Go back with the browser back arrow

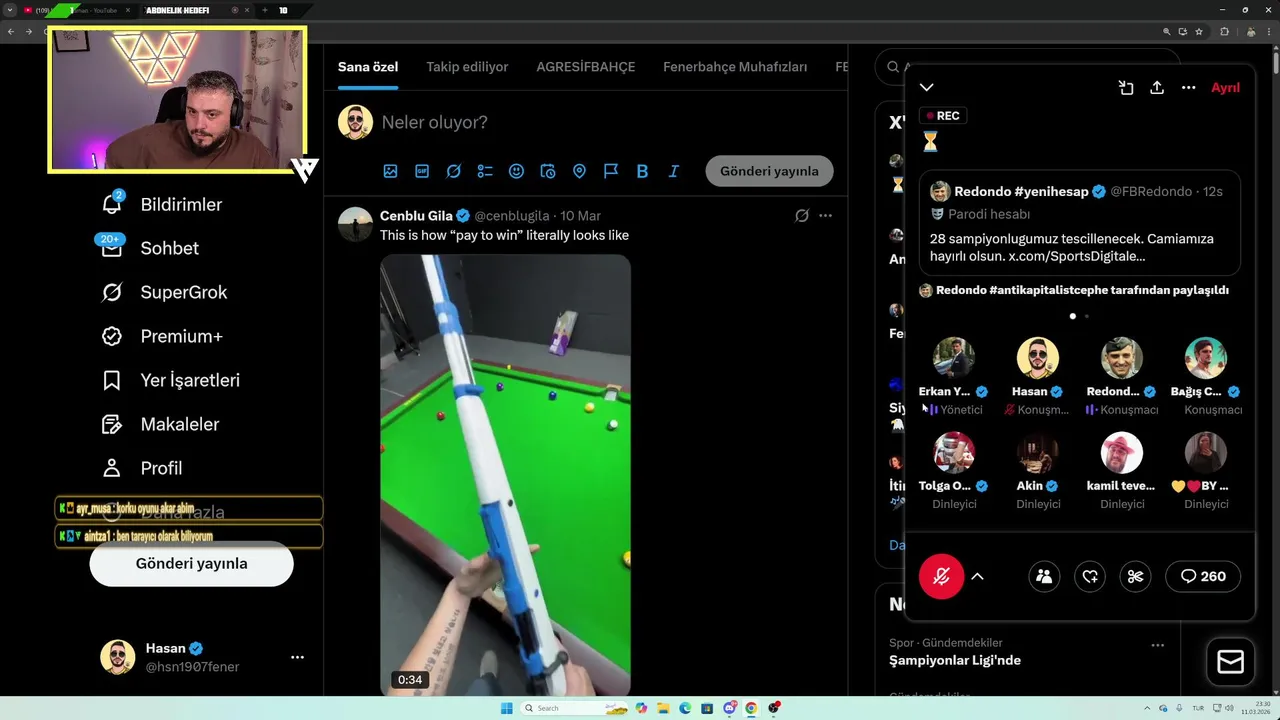click(x=11, y=31)
